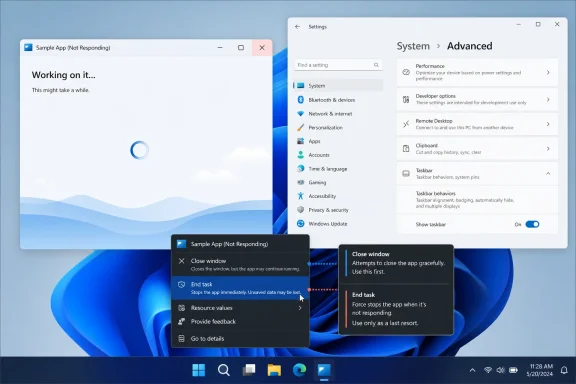
Task: Open the clock showing 11:28 AM
Action: coord(540,370)
